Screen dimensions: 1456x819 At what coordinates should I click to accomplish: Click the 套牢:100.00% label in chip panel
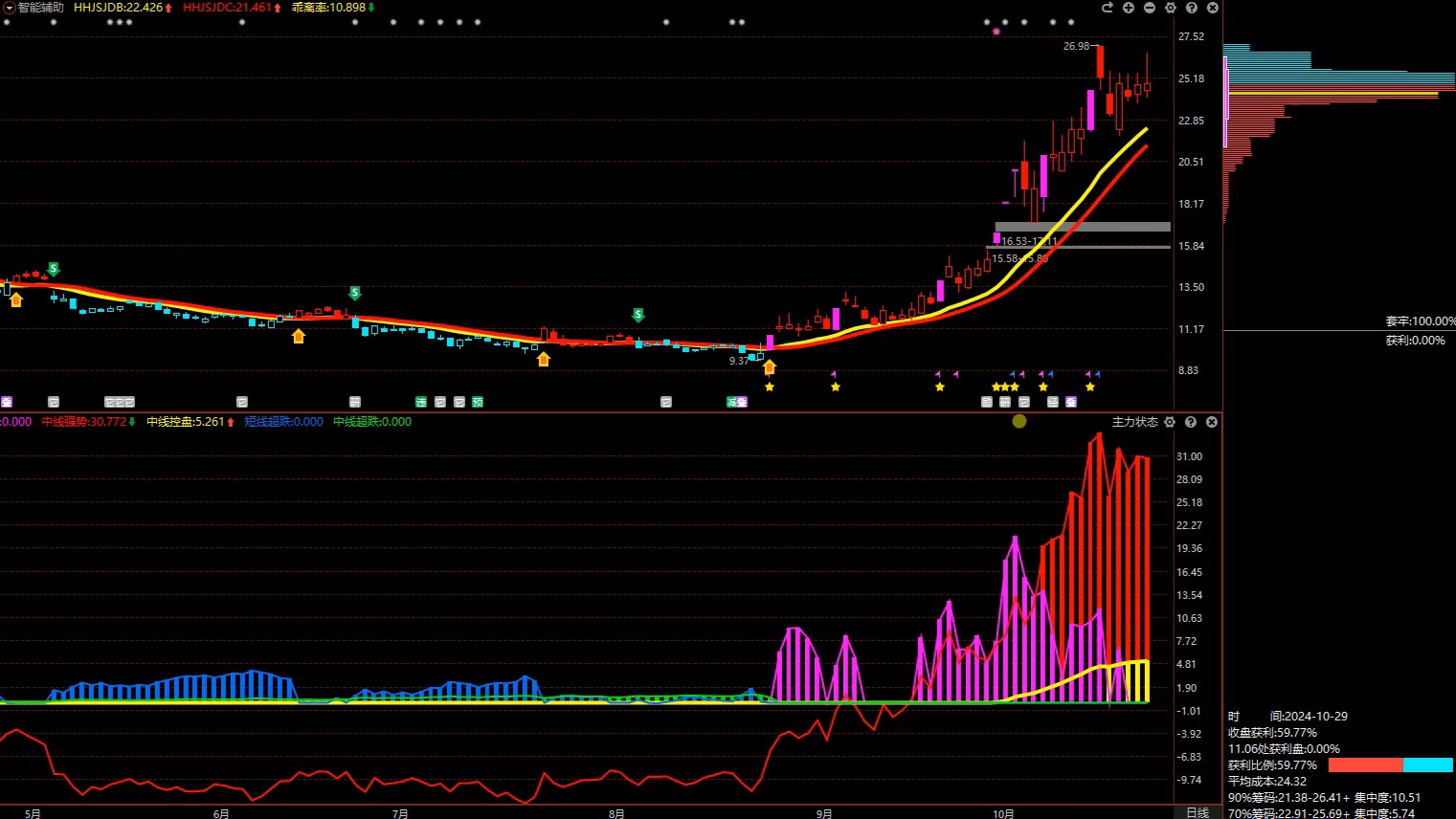click(x=1421, y=321)
